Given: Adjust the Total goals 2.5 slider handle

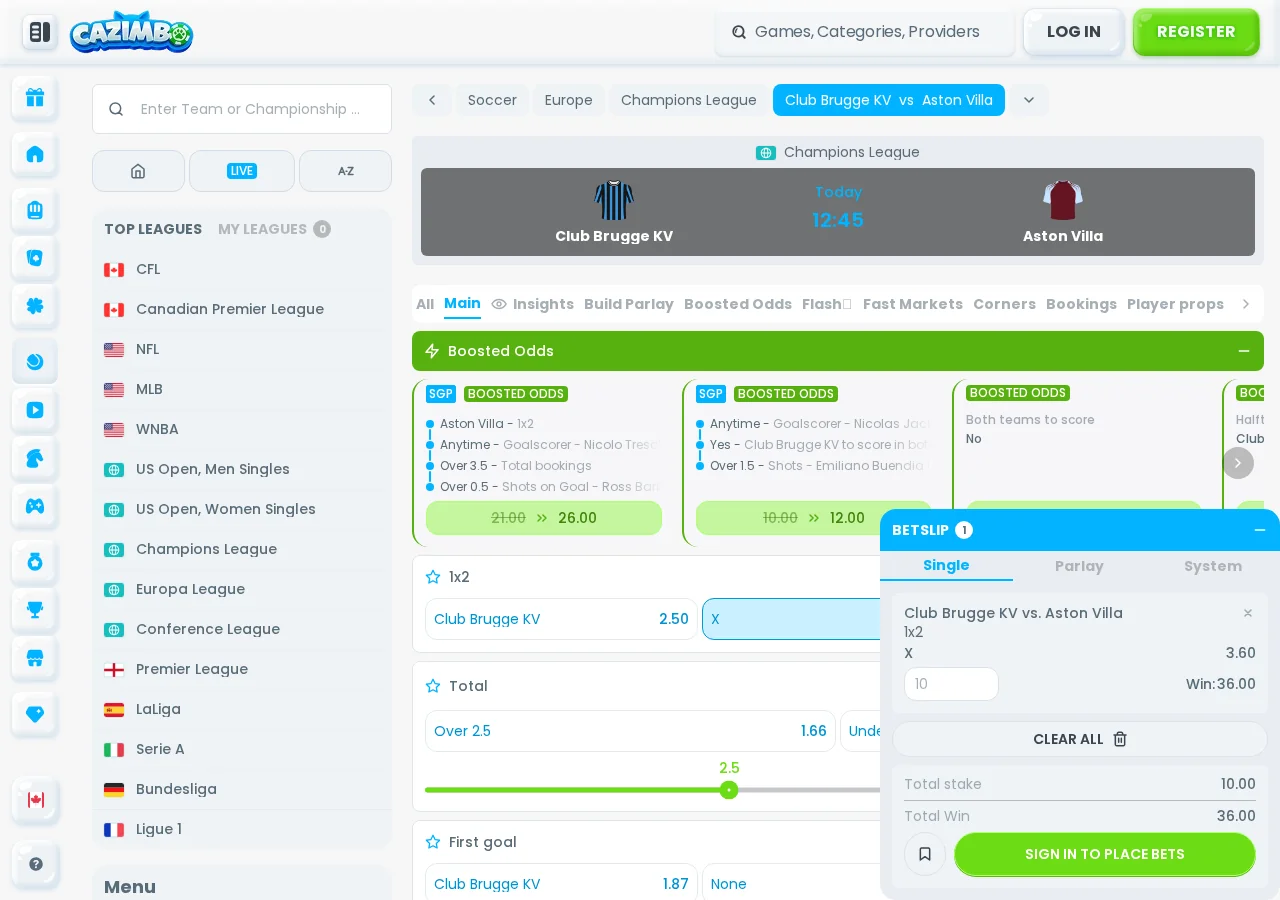Looking at the screenshot, I should 729,790.
